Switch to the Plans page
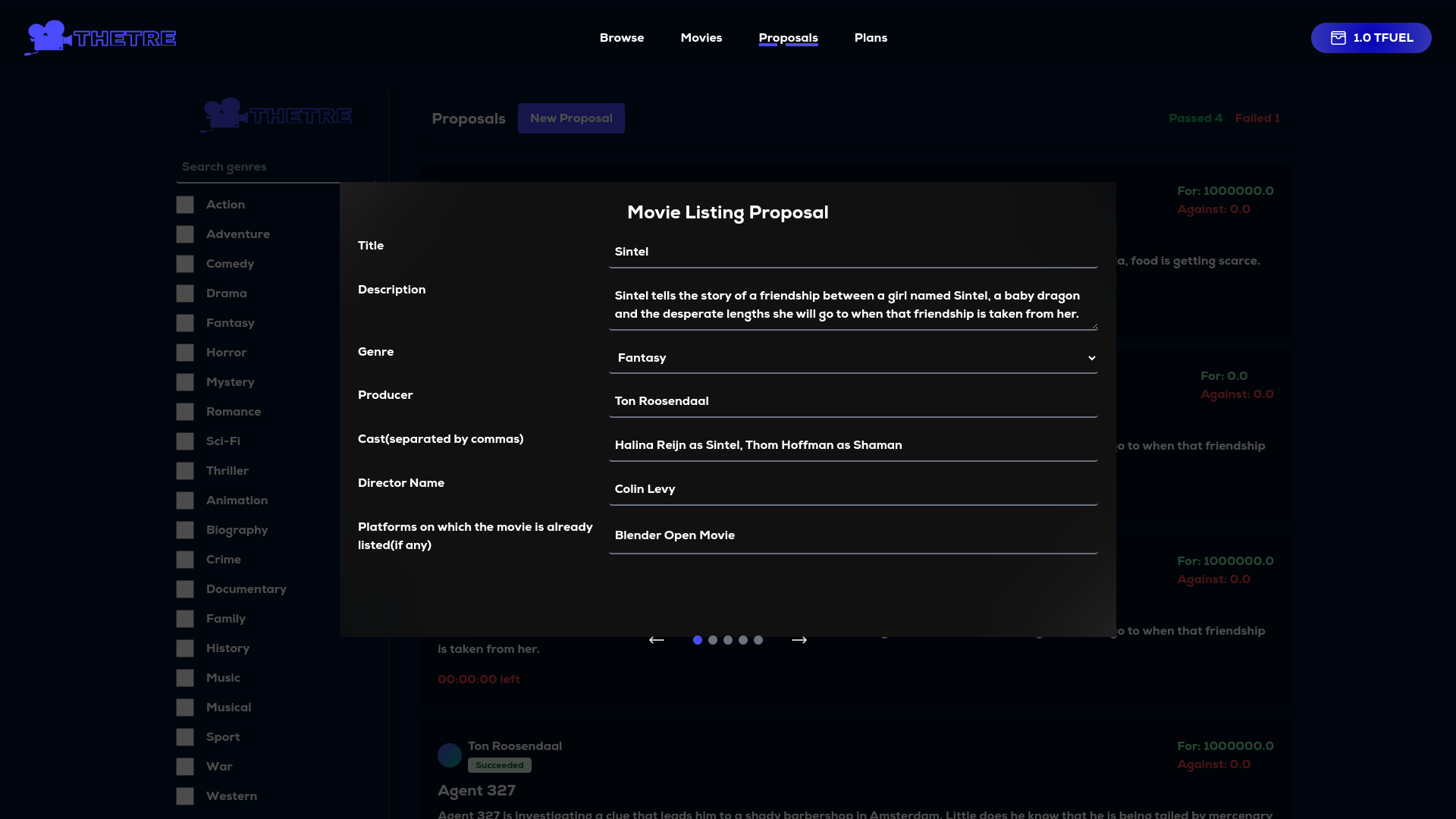1456x819 pixels. pos(871,38)
